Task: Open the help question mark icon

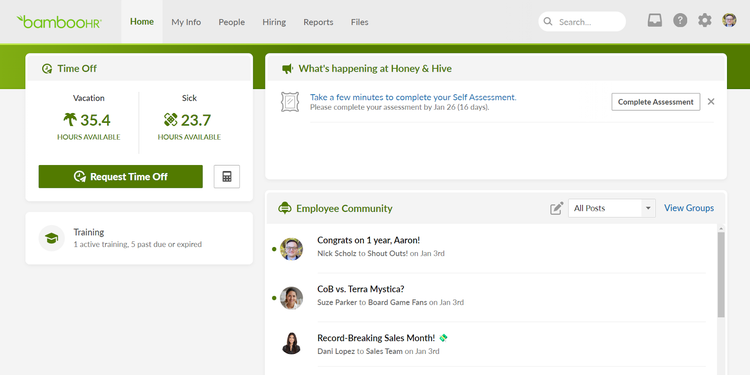Action: [680, 21]
